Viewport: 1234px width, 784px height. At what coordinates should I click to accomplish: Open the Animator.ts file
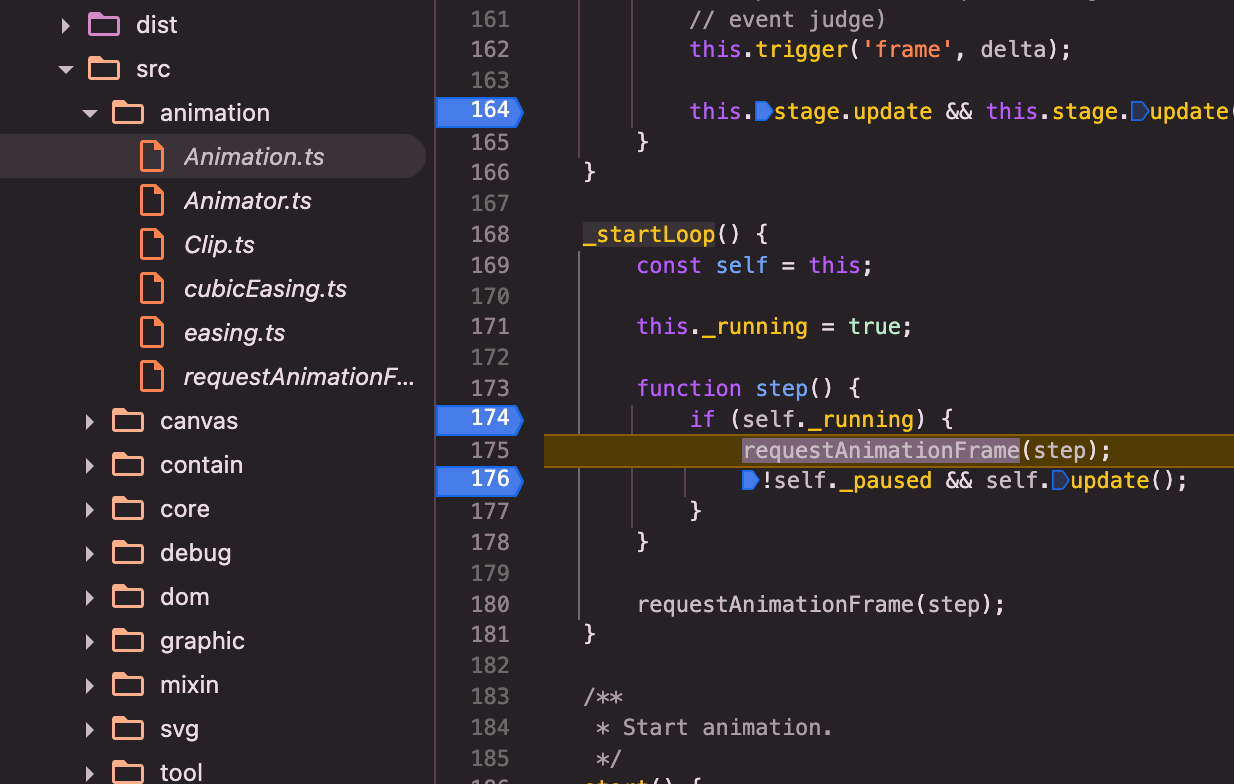(247, 201)
